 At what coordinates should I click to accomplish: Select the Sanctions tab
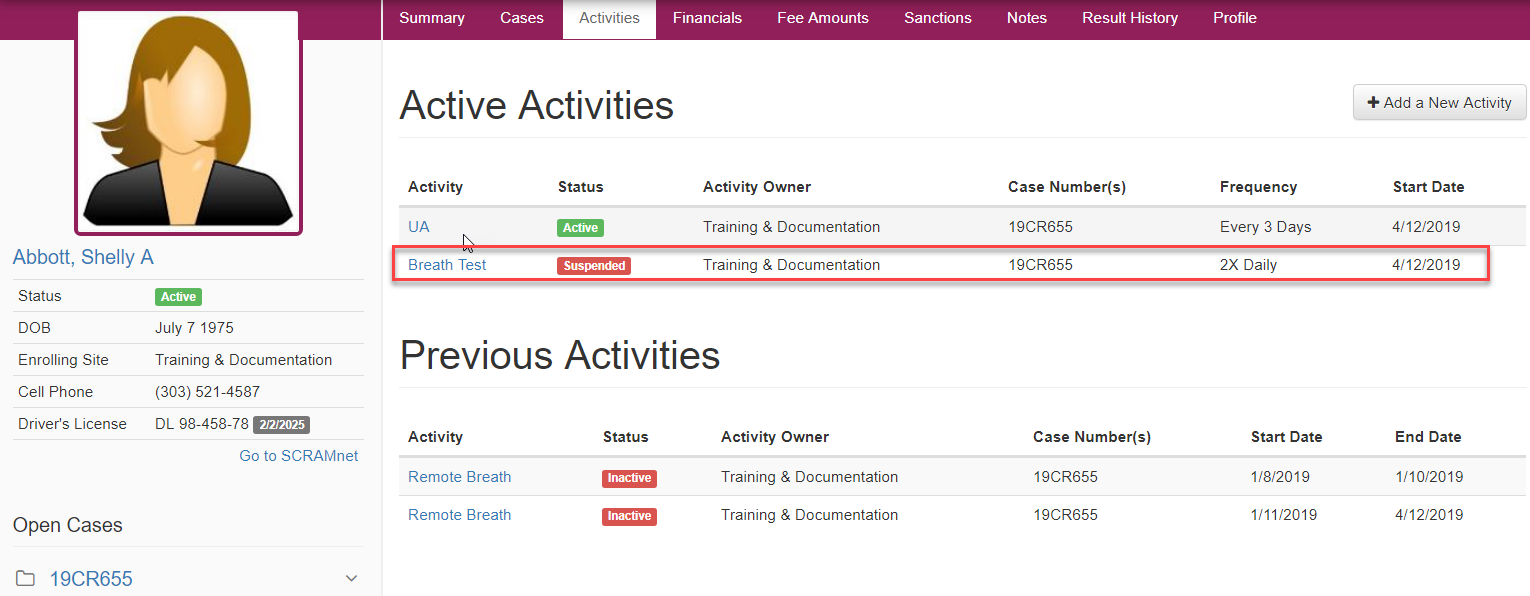coord(937,18)
